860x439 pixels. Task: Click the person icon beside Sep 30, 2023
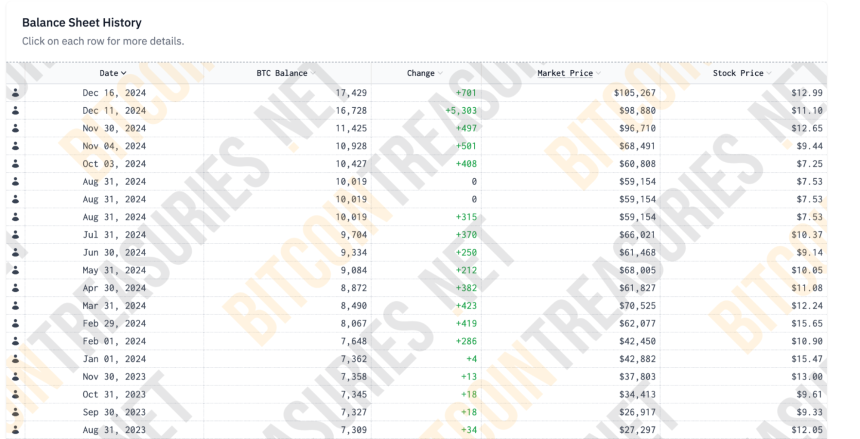[15, 412]
